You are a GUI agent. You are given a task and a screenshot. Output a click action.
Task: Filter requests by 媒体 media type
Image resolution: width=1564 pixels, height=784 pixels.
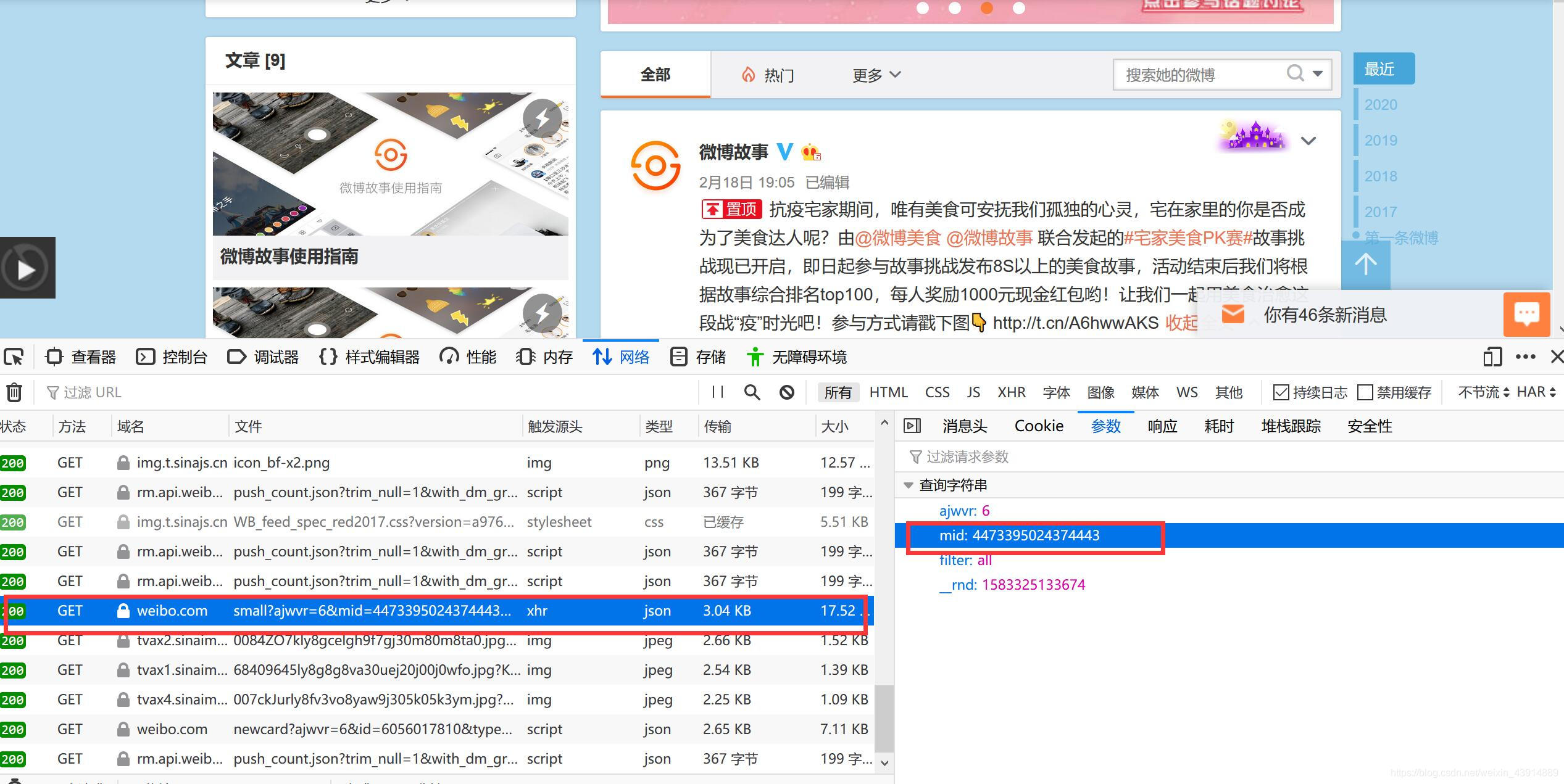[1145, 392]
